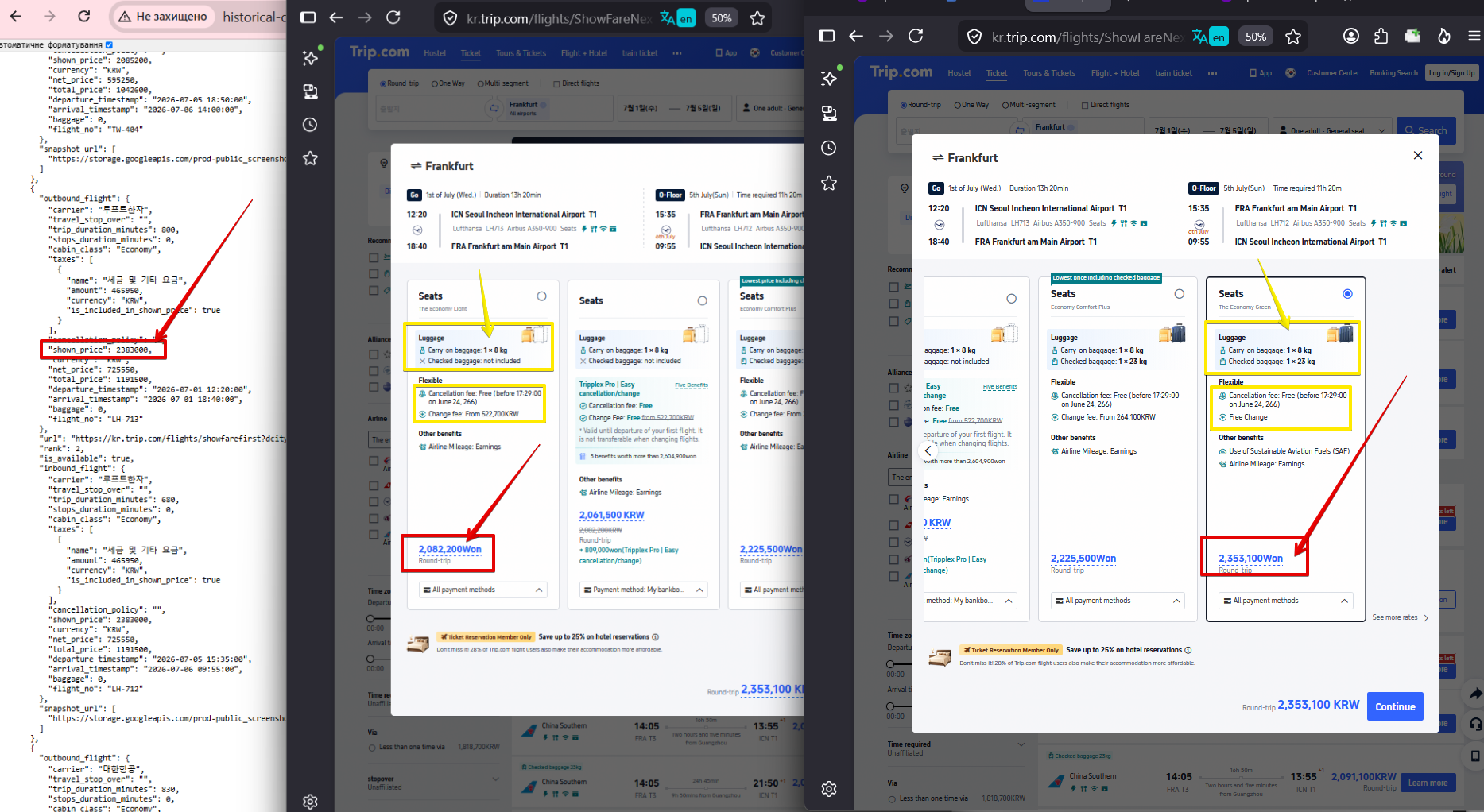This screenshot has width=1484, height=812.
Task: Reload the page in the right browser
Action: pyautogui.click(x=916, y=36)
